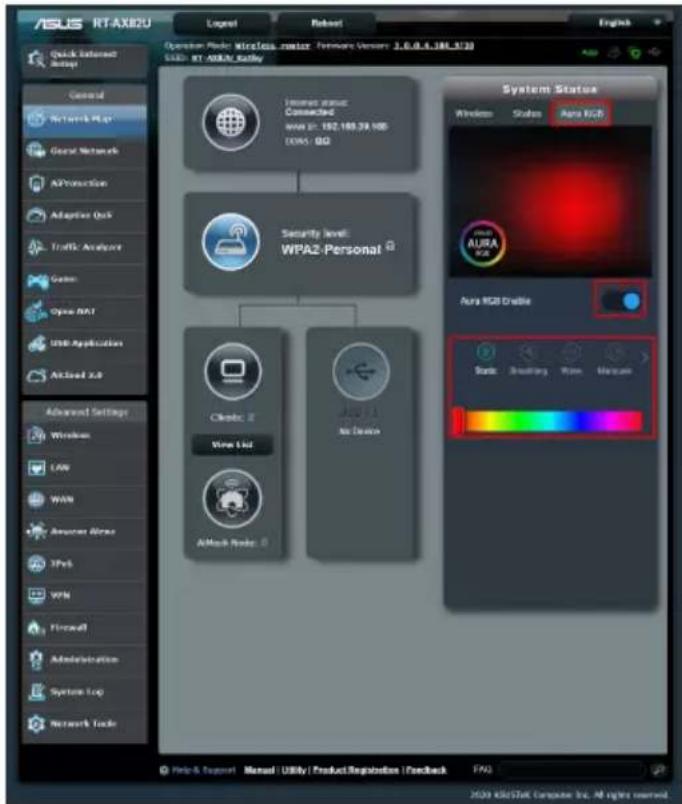This screenshot has height=804, width=682.
Task: Switch to the Aura RGB tab
Action: coord(581,113)
